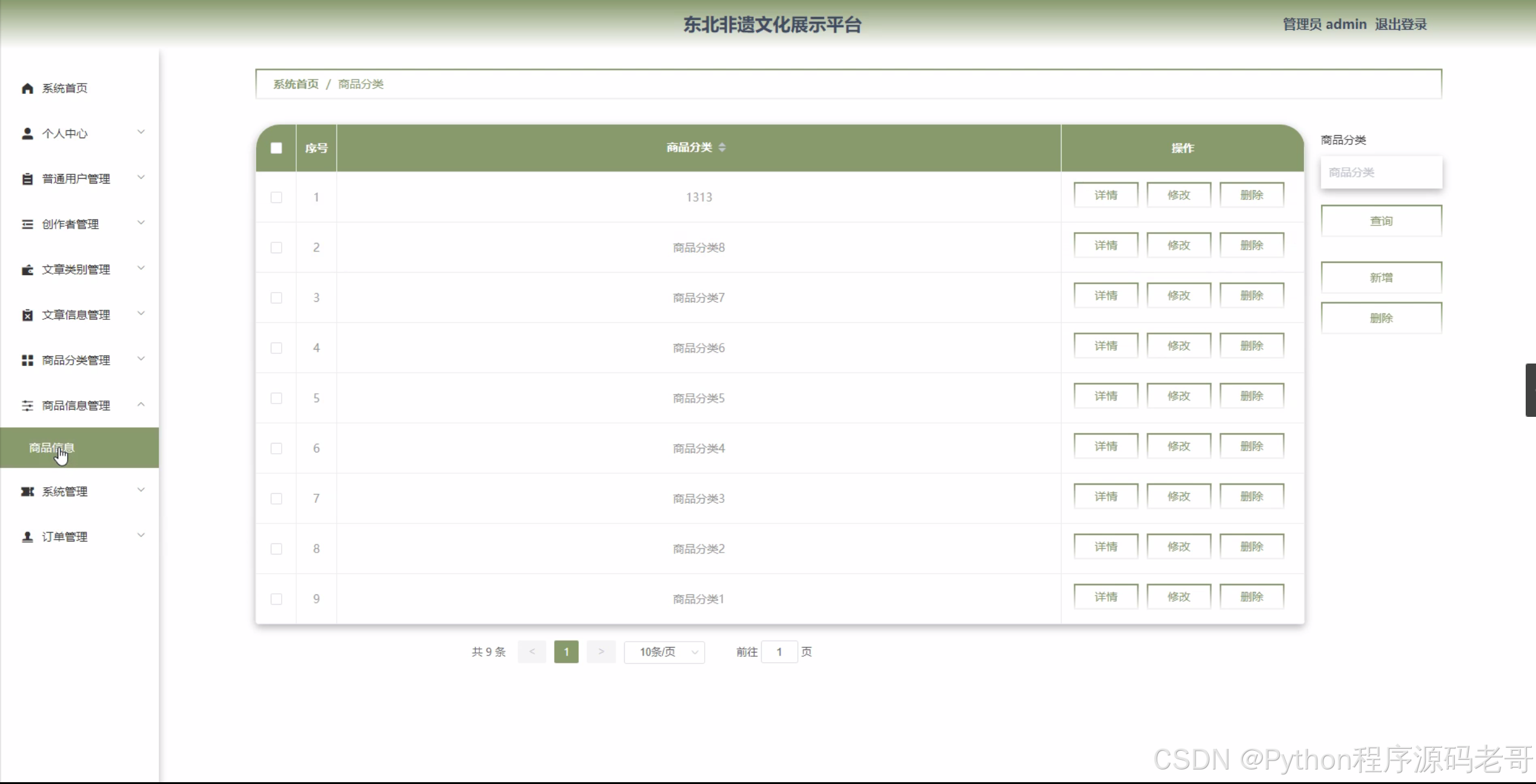Viewport: 1536px width, 784px height.
Task: Click 修改 for 商品分类8 row
Action: pos(1179,245)
